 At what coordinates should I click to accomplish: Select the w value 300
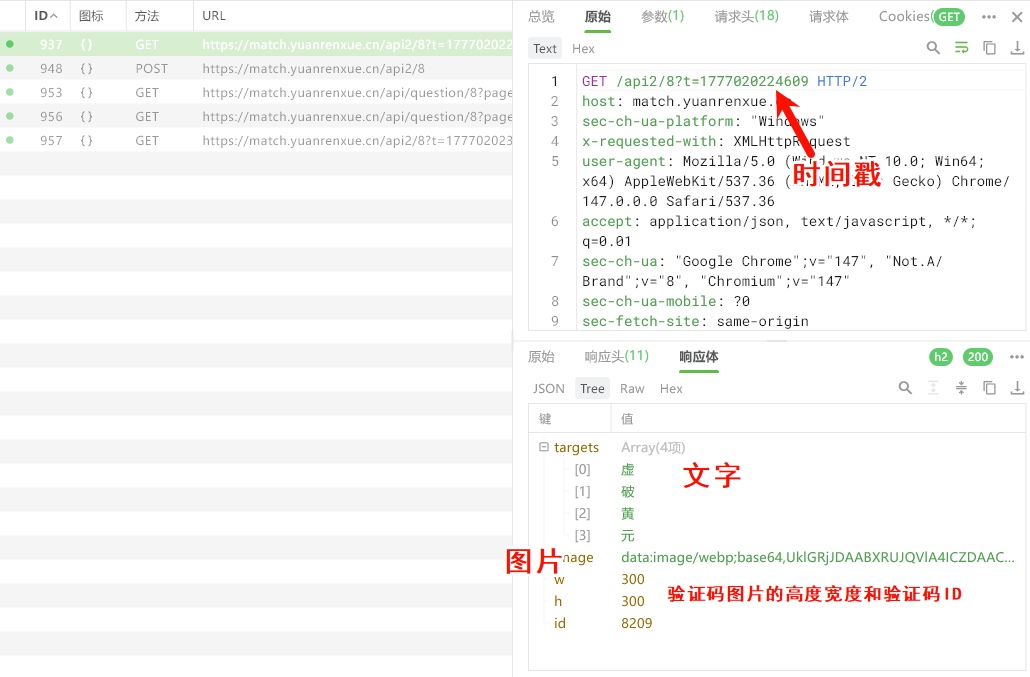click(x=633, y=579)
